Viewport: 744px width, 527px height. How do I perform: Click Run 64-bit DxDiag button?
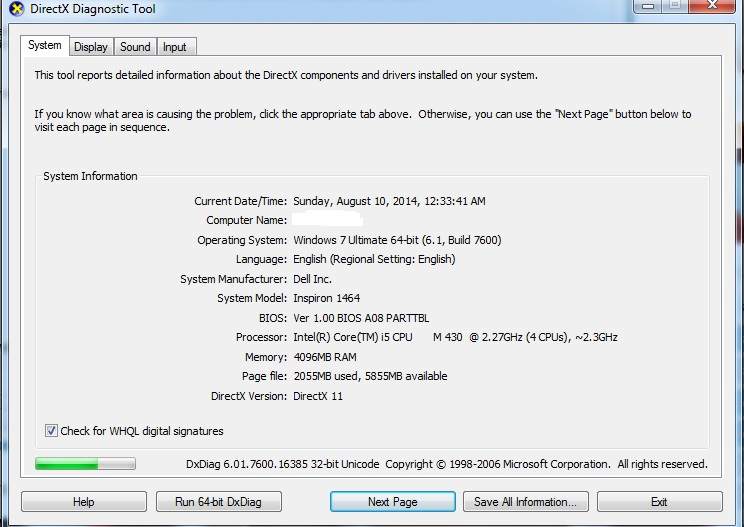click(x=218, y=502)
